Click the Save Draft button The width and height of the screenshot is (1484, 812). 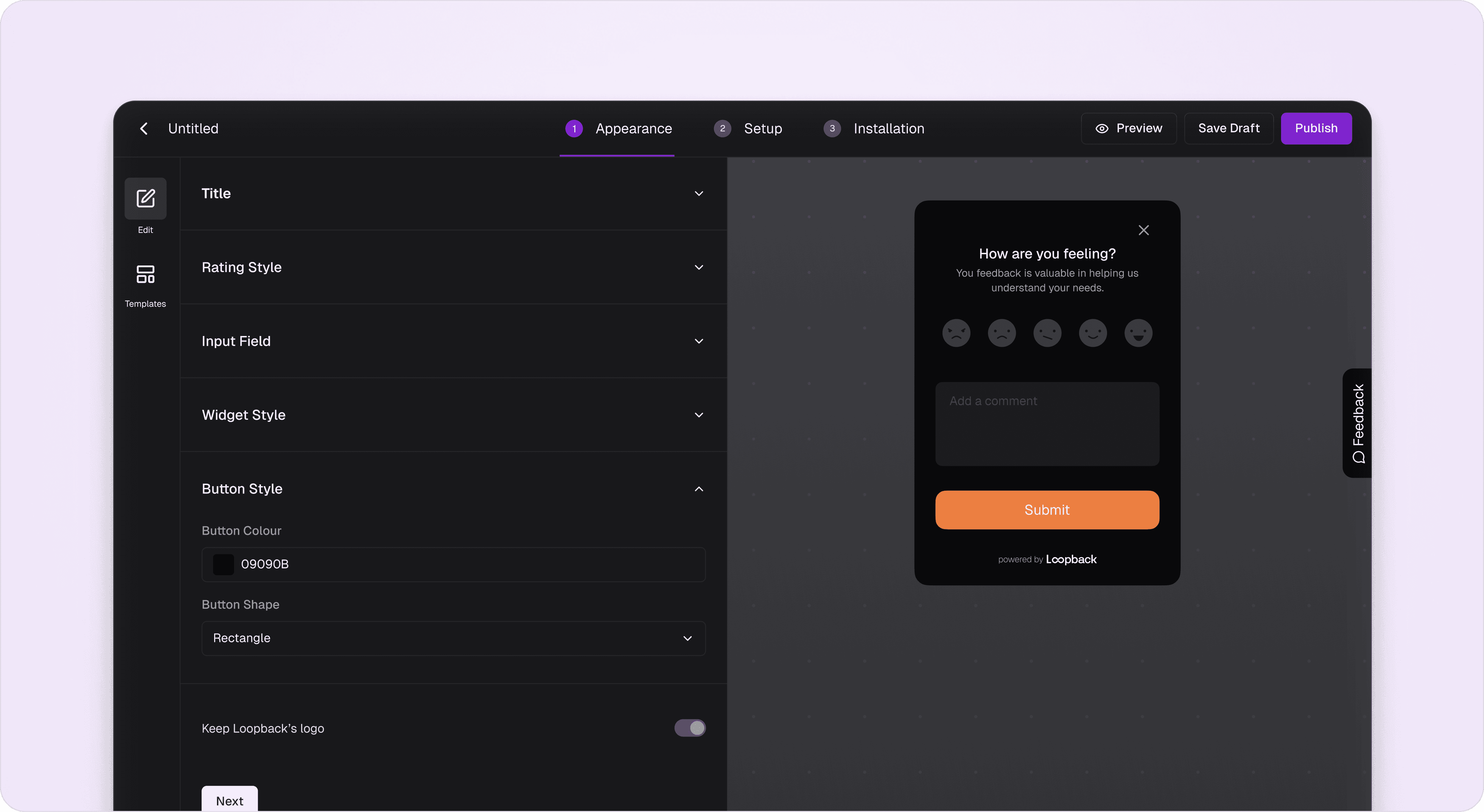click(x=1228, y=129)
